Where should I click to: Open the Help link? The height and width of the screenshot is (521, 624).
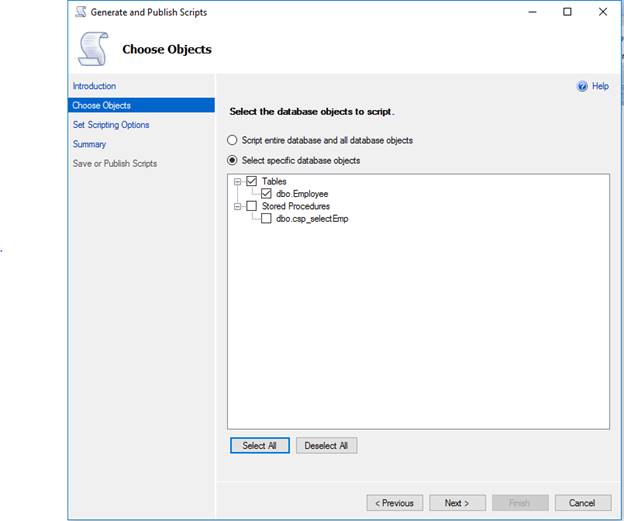[x=600, y=86]
